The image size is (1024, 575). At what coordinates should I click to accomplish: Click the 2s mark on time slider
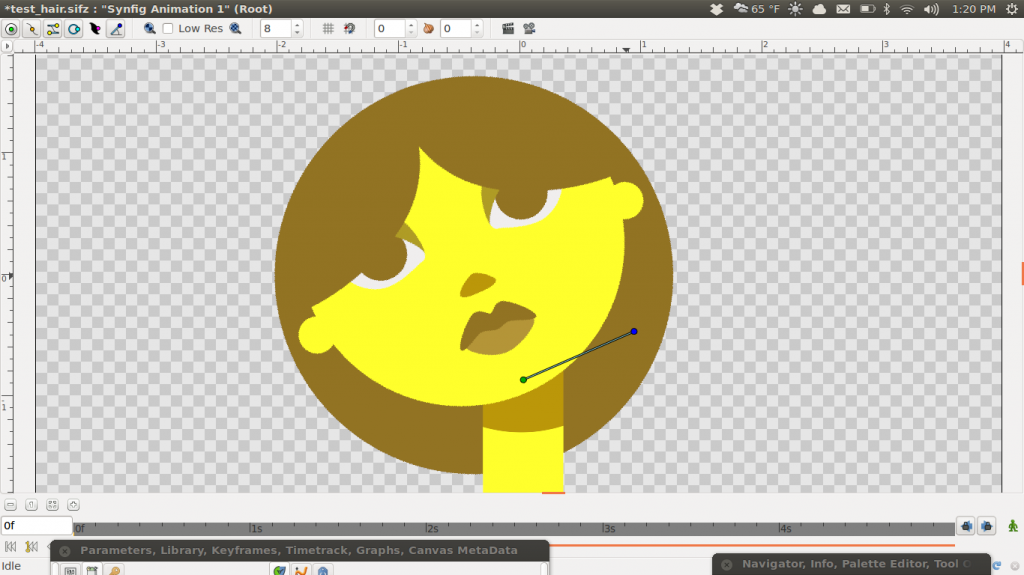pos(432,528)
